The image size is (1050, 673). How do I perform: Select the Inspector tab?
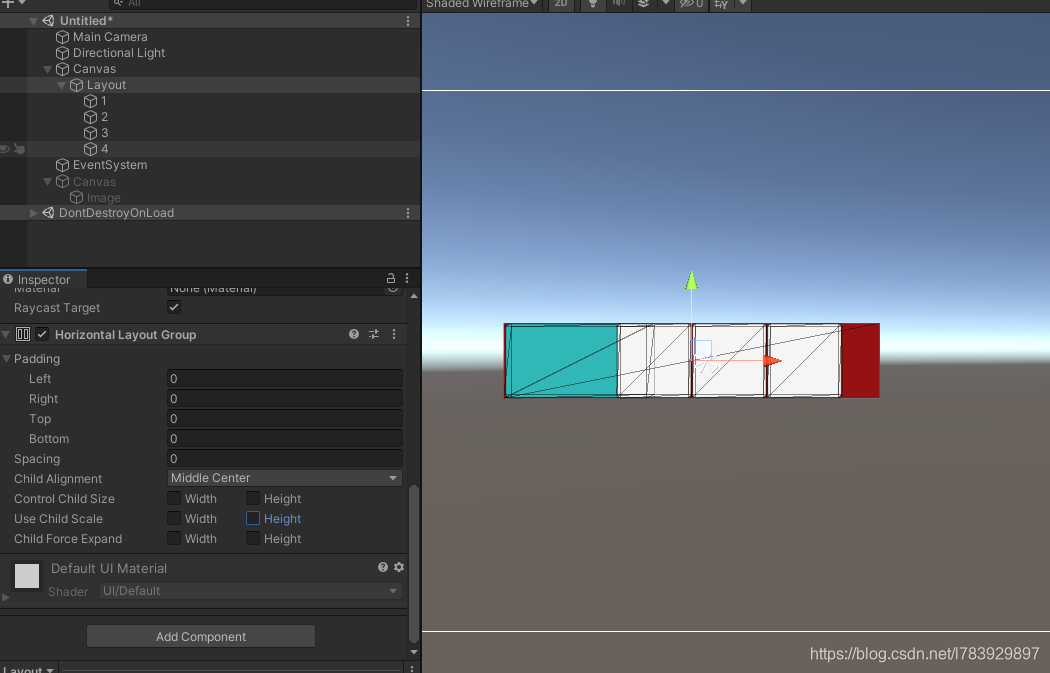44,279
